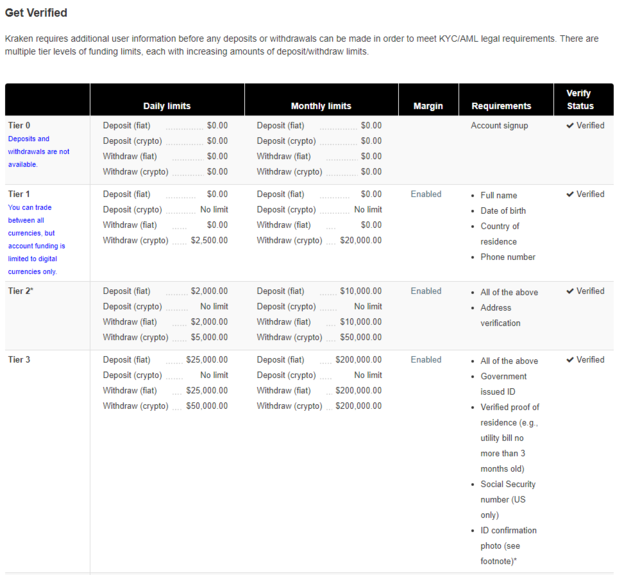Select the 'Get Verified' heading
This screenshot has height=575, width=640.
[x=36, y=13]
